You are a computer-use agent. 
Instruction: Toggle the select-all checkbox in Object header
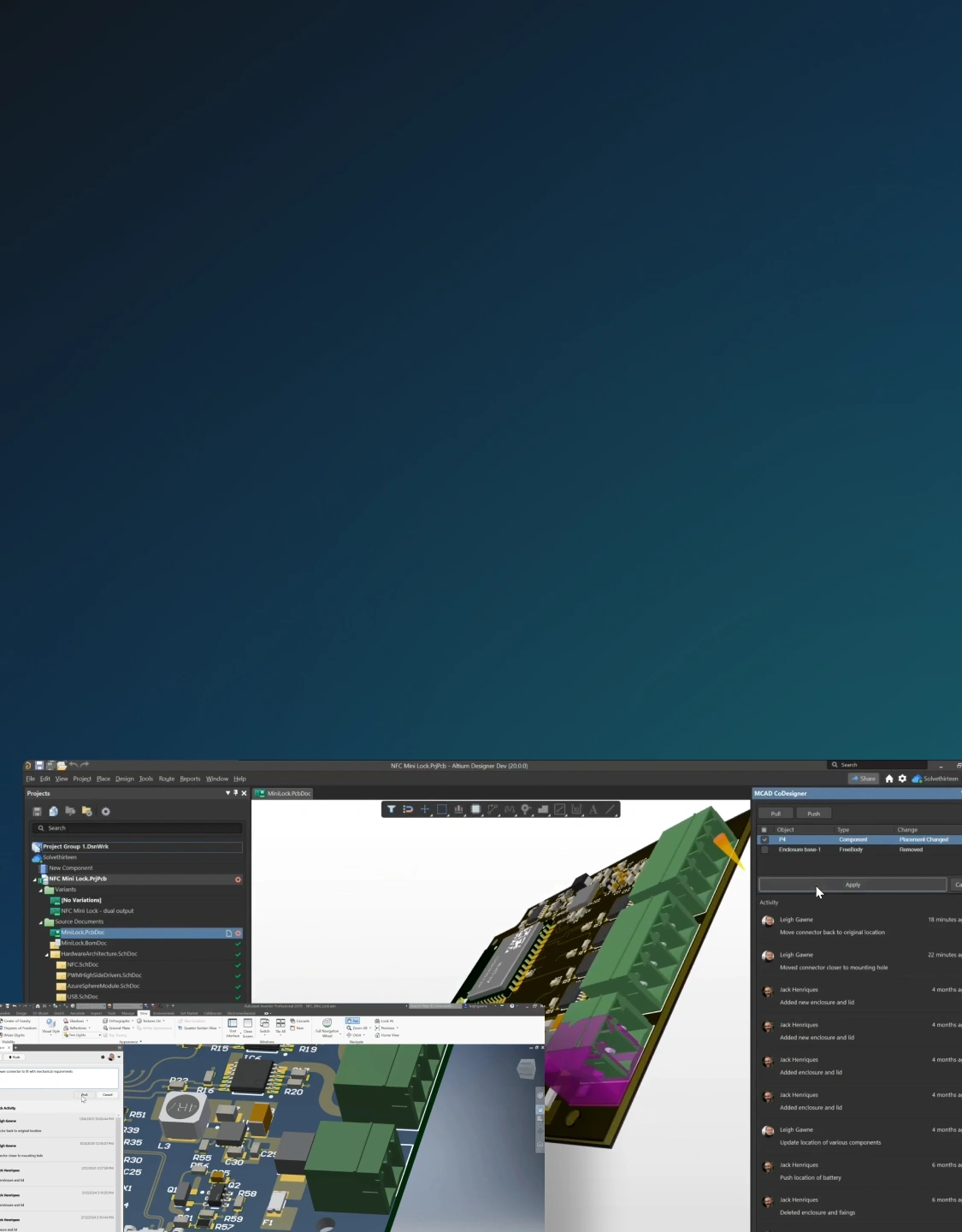[764, 830]
